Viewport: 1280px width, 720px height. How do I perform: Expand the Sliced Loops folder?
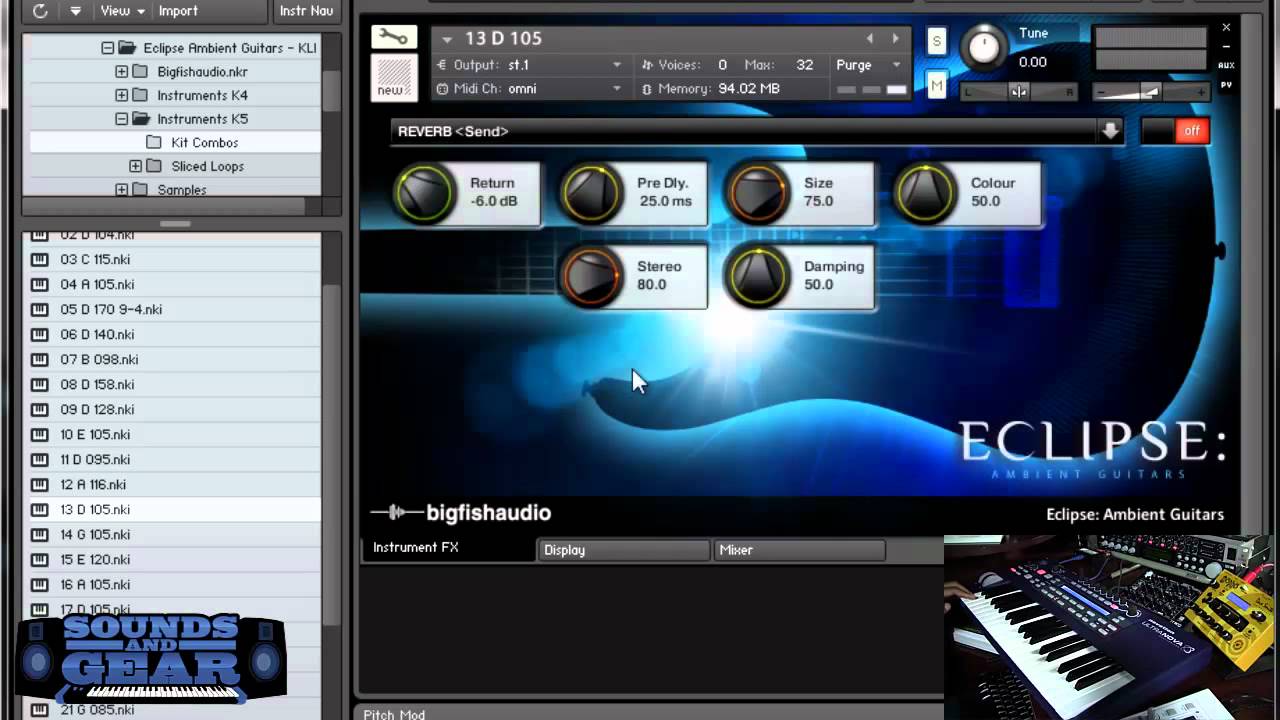(x=135, y=166)
